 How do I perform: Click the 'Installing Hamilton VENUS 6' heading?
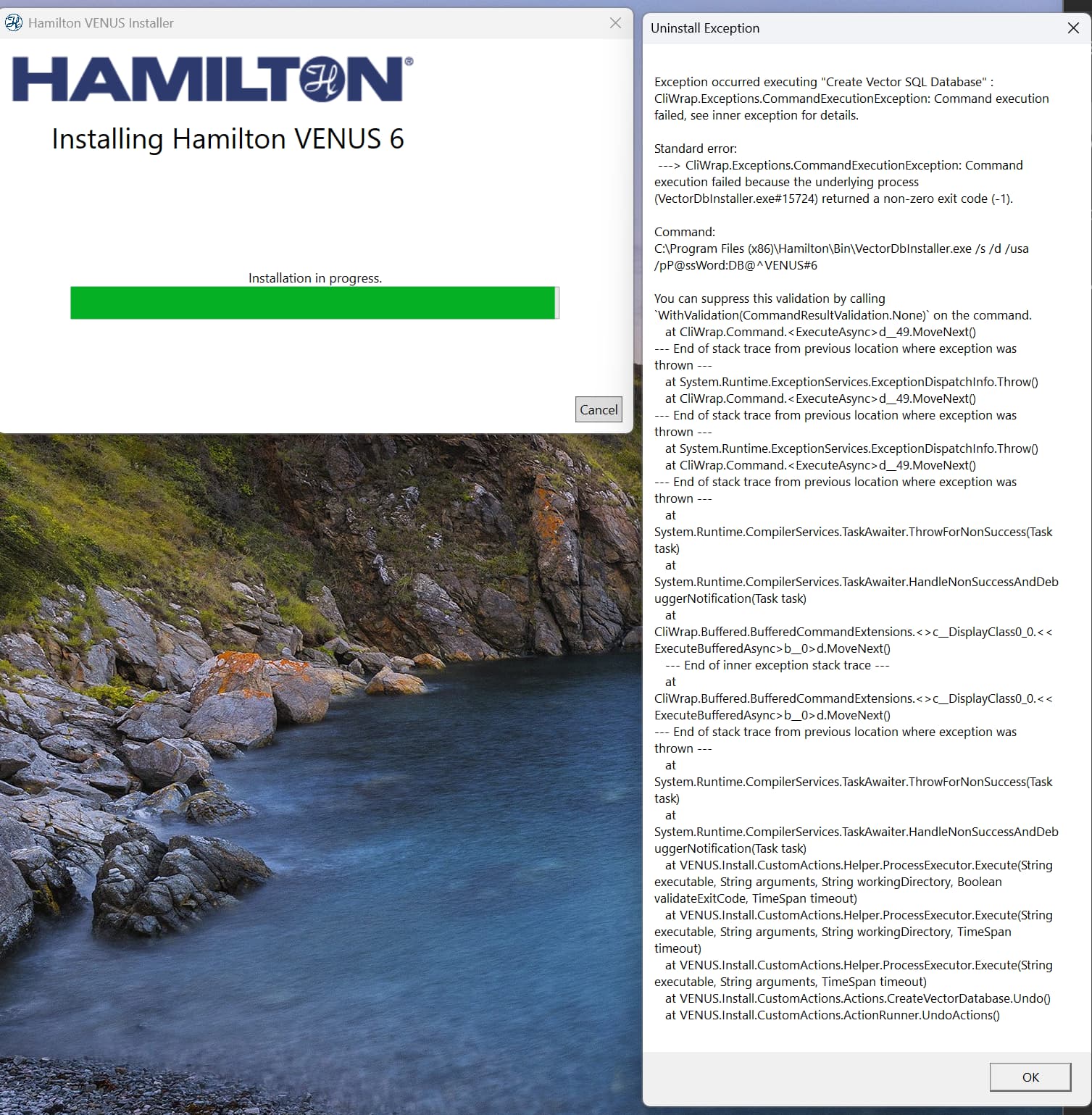pos(228,139)
